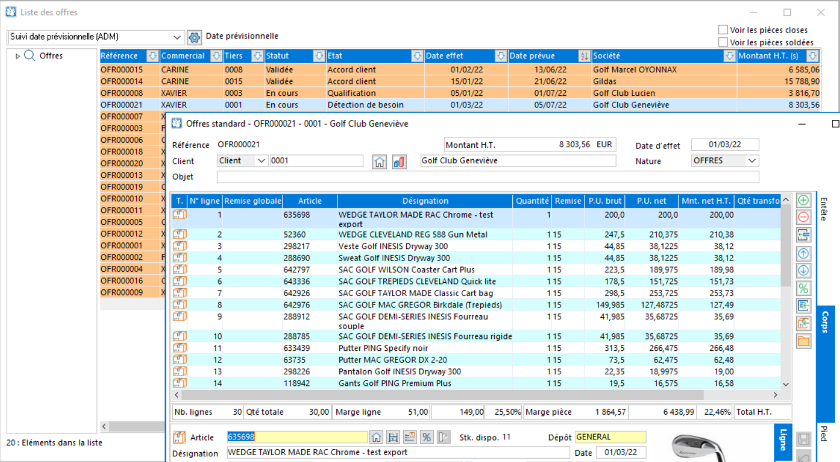
Task: Click the magnifier Offres tree icon
Action: pos(29,56)
